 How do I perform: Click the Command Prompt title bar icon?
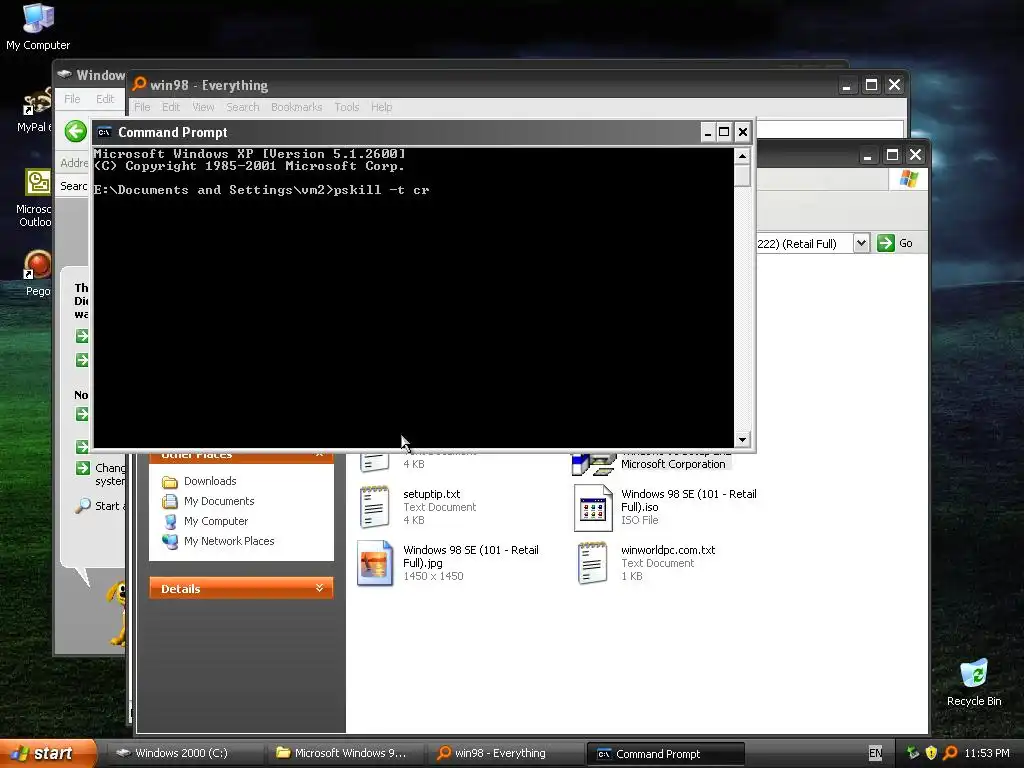[x=104, y=133]
